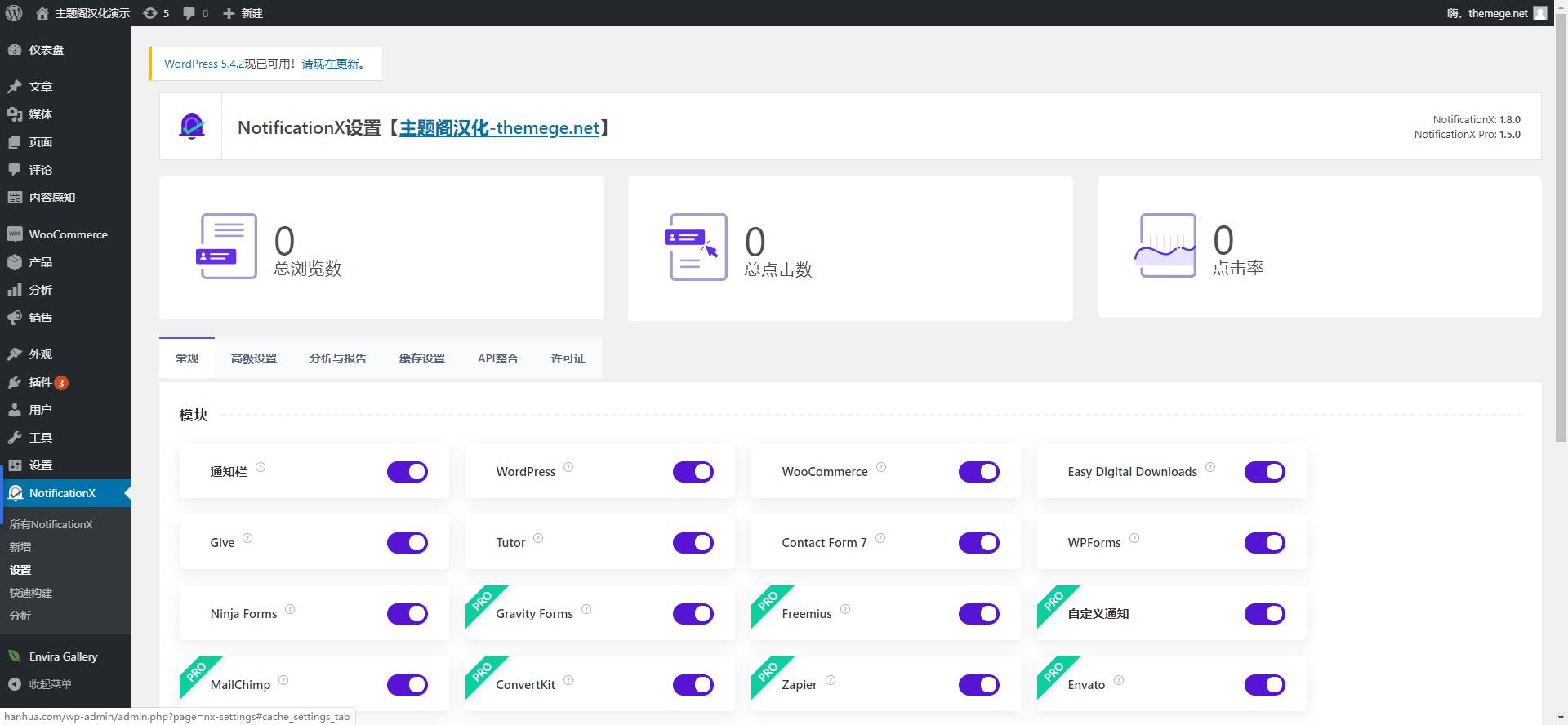Screen dimensions: 1568x725
Task: Click the WordPress logo in admin bar
Action: (14, 13)
